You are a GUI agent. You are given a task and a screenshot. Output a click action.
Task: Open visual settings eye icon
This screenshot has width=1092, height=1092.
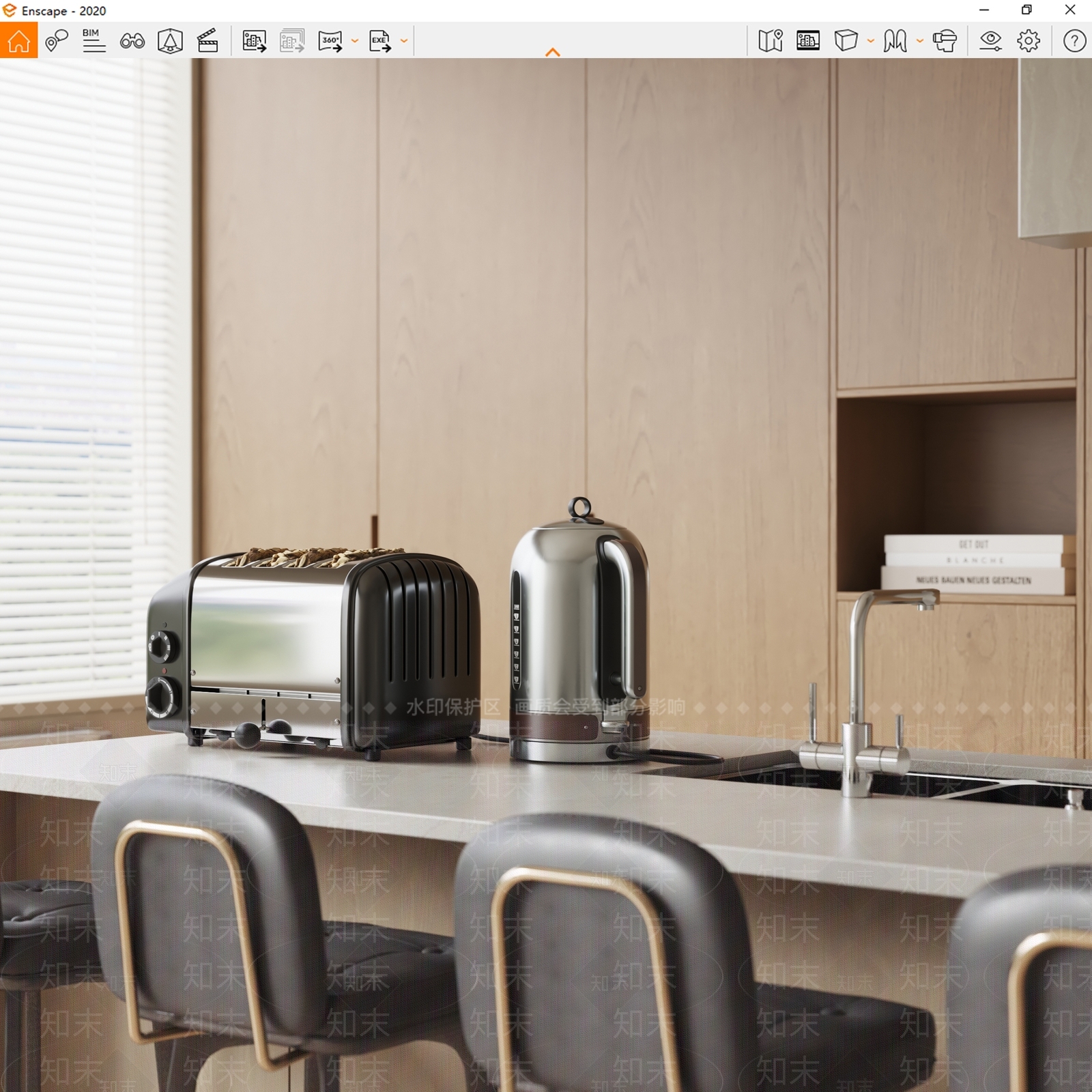tap(990, 41)
